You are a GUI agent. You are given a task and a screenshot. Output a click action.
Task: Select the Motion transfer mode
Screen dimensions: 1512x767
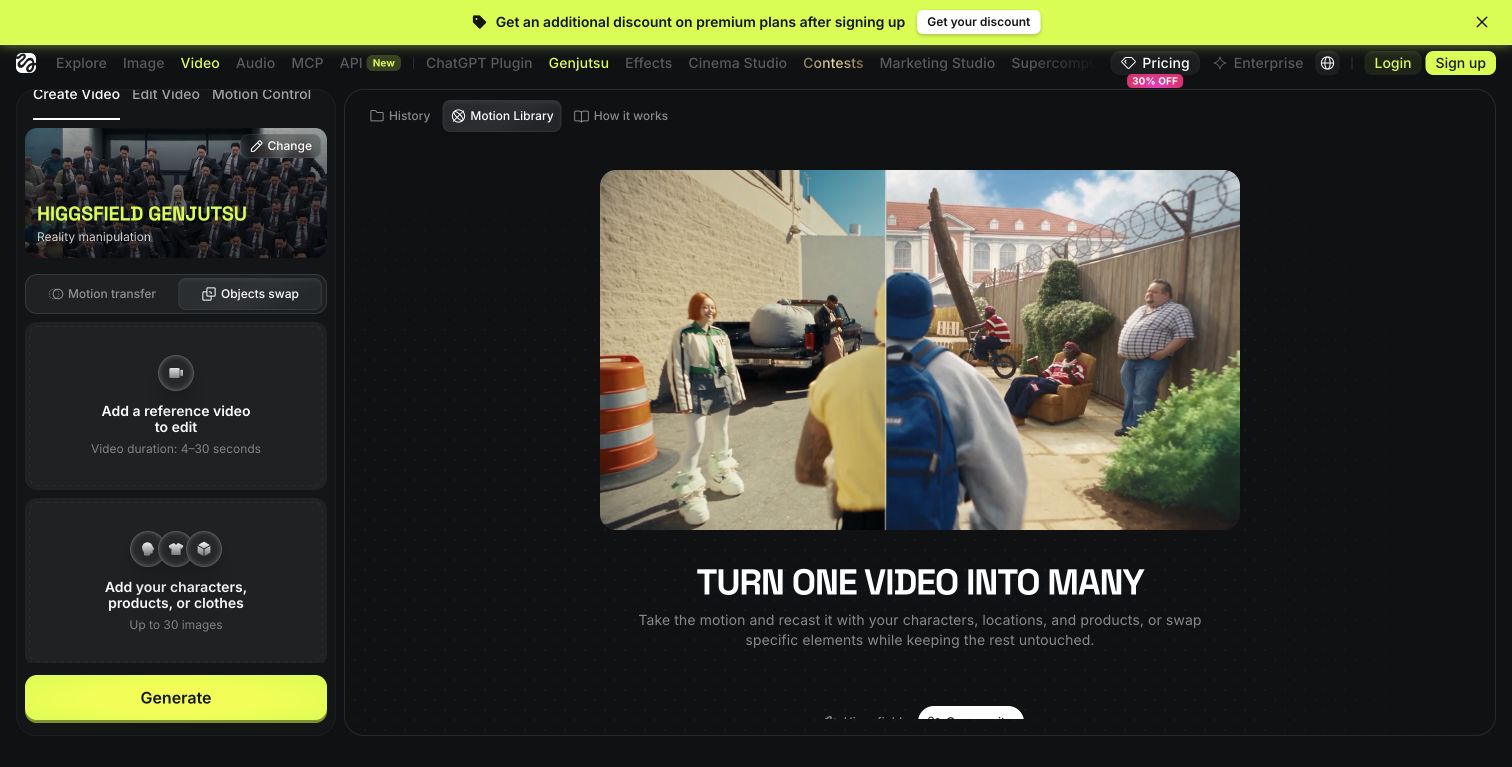pyautogui.click(x=103, y=294)
